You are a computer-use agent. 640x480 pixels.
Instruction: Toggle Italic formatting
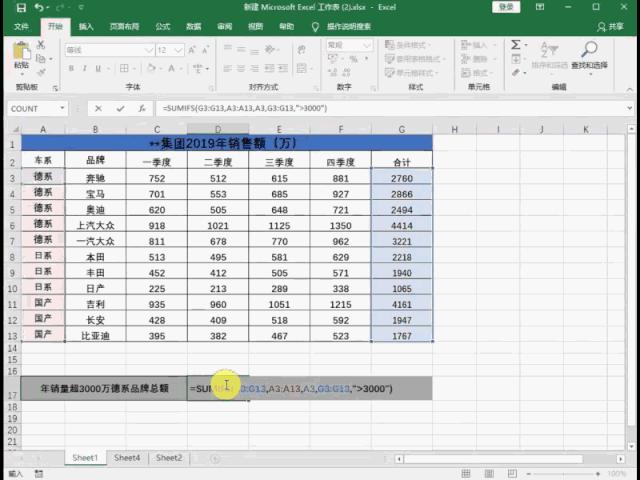[84, 69]
